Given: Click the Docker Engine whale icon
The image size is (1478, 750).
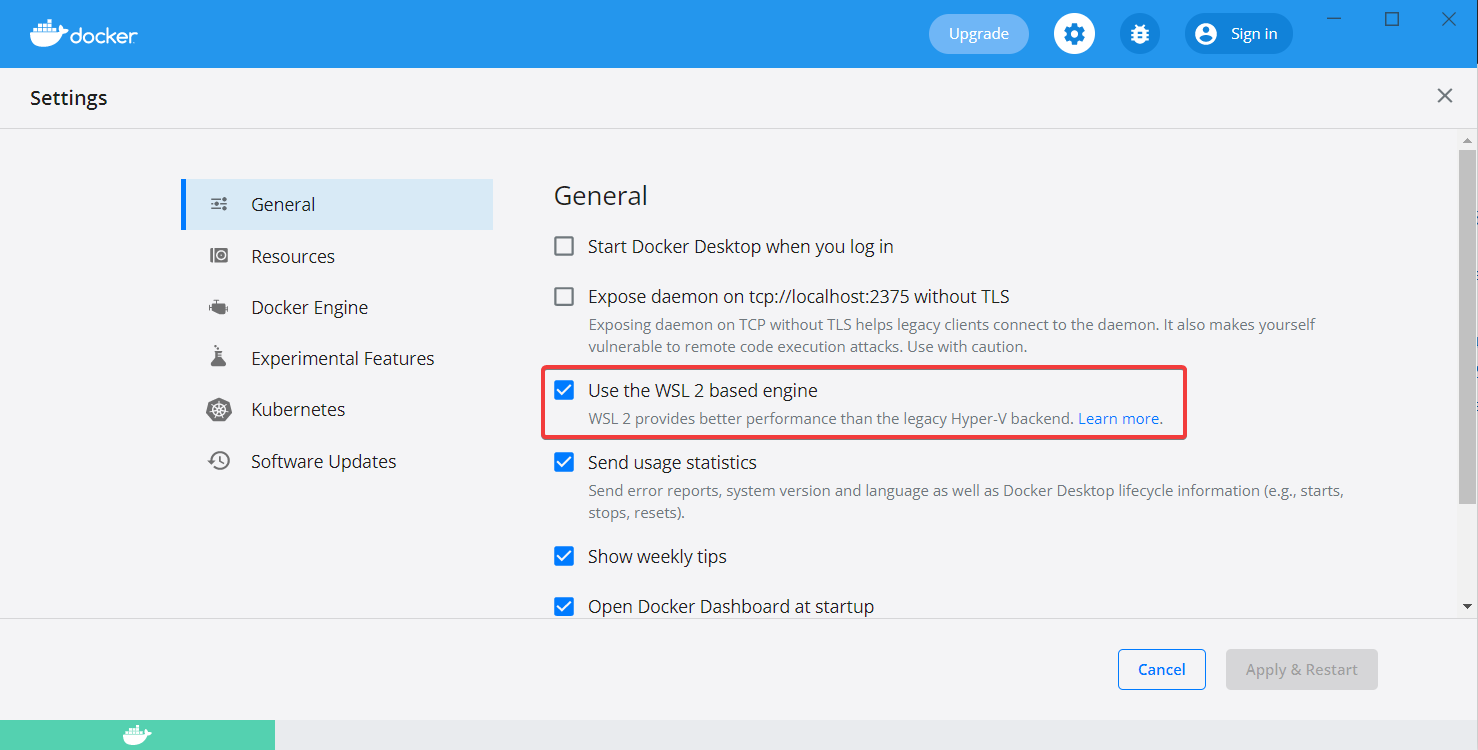Looking at the screenshot, I should (x=218, y=306).
